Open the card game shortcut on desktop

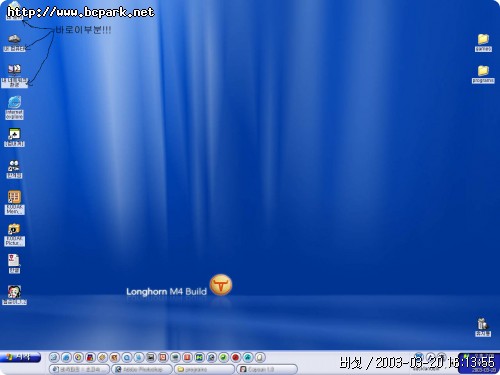pyautogui.click(x=14, y=137)
